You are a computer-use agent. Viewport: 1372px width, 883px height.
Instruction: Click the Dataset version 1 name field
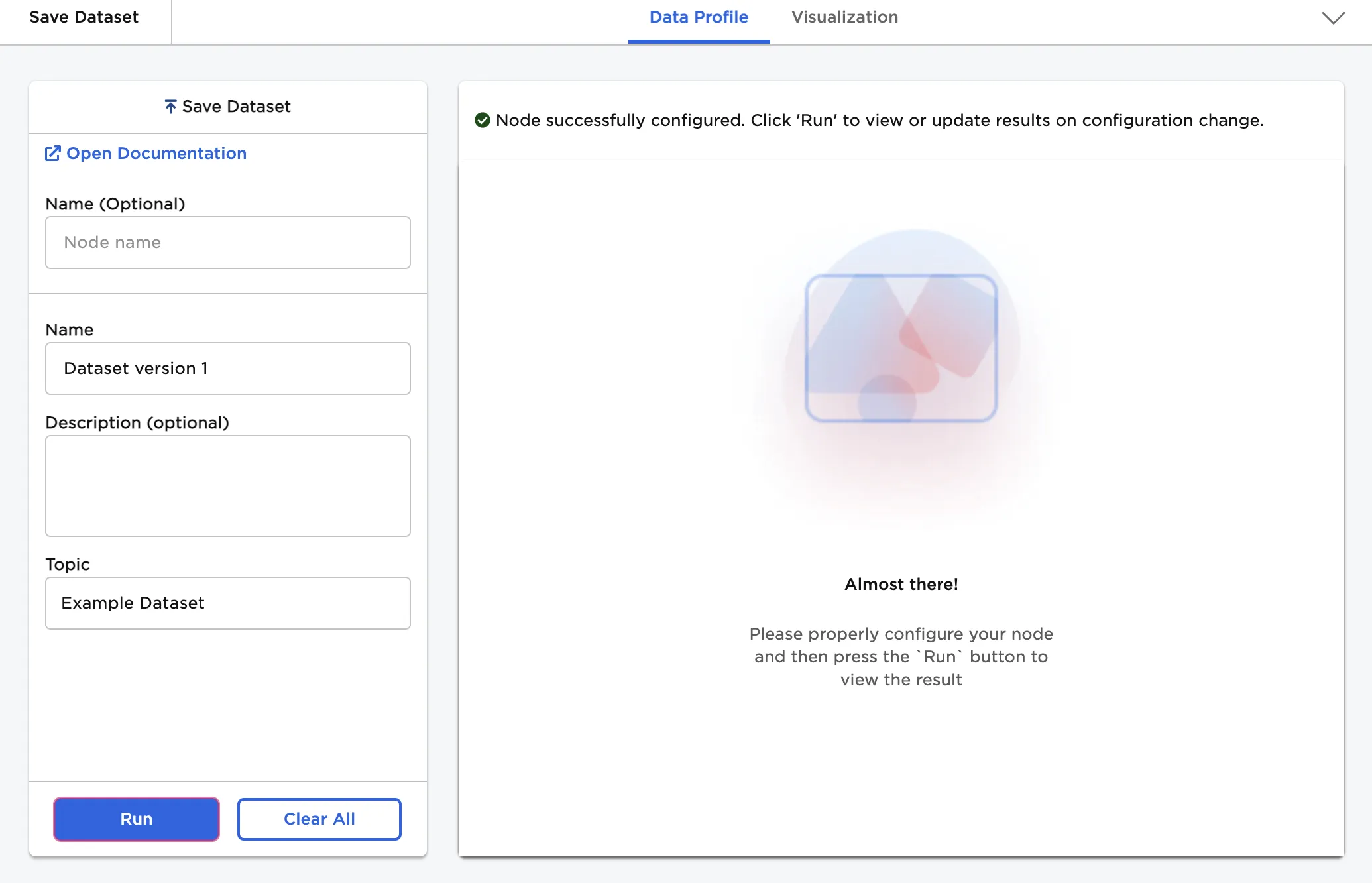pos(228,369)
